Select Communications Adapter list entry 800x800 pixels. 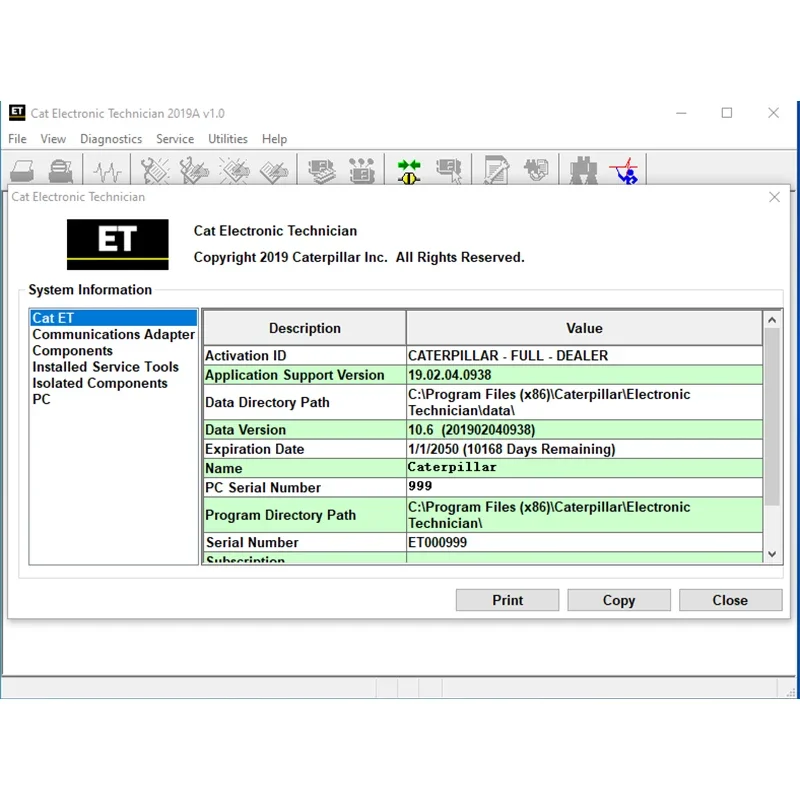tap(113, 334)
